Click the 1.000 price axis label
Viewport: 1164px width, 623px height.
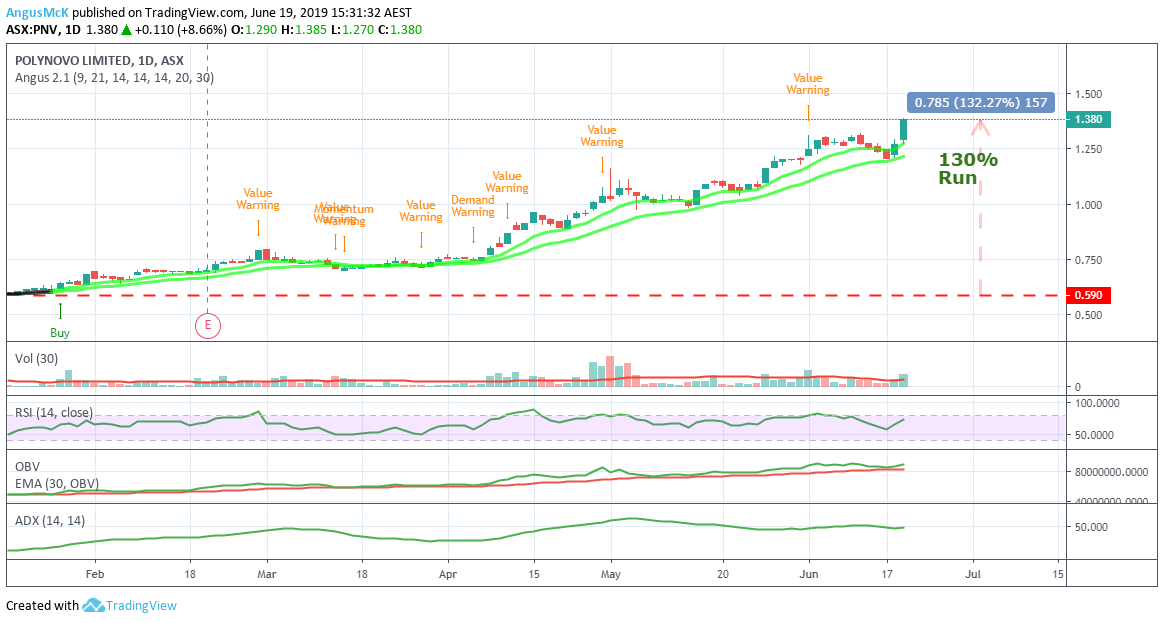[x=1088, y=204]
